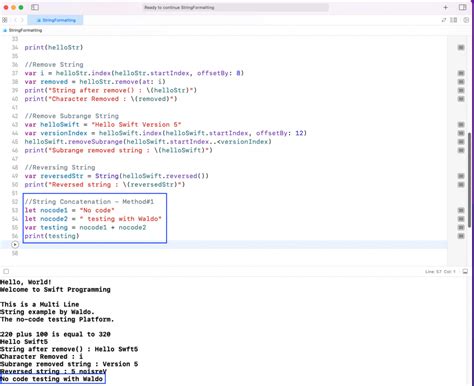Toggle the navigator sidebar icon

[x=35, y=7]
